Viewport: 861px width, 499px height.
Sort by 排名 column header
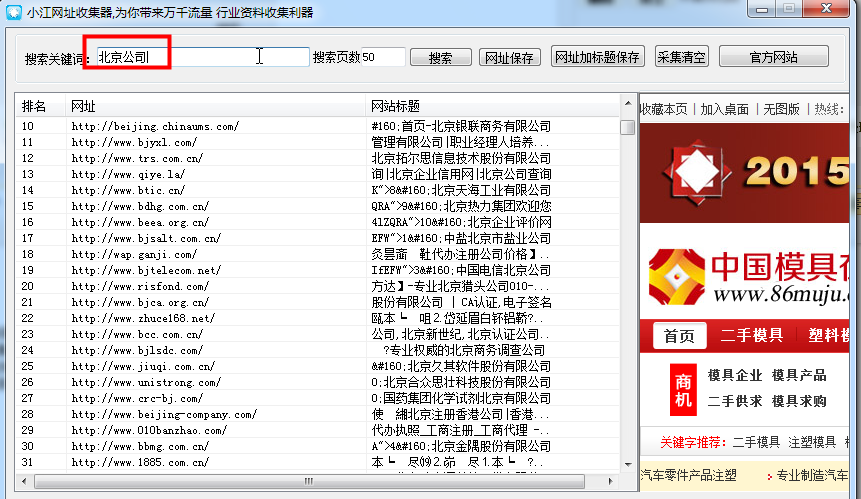[41, 106]
